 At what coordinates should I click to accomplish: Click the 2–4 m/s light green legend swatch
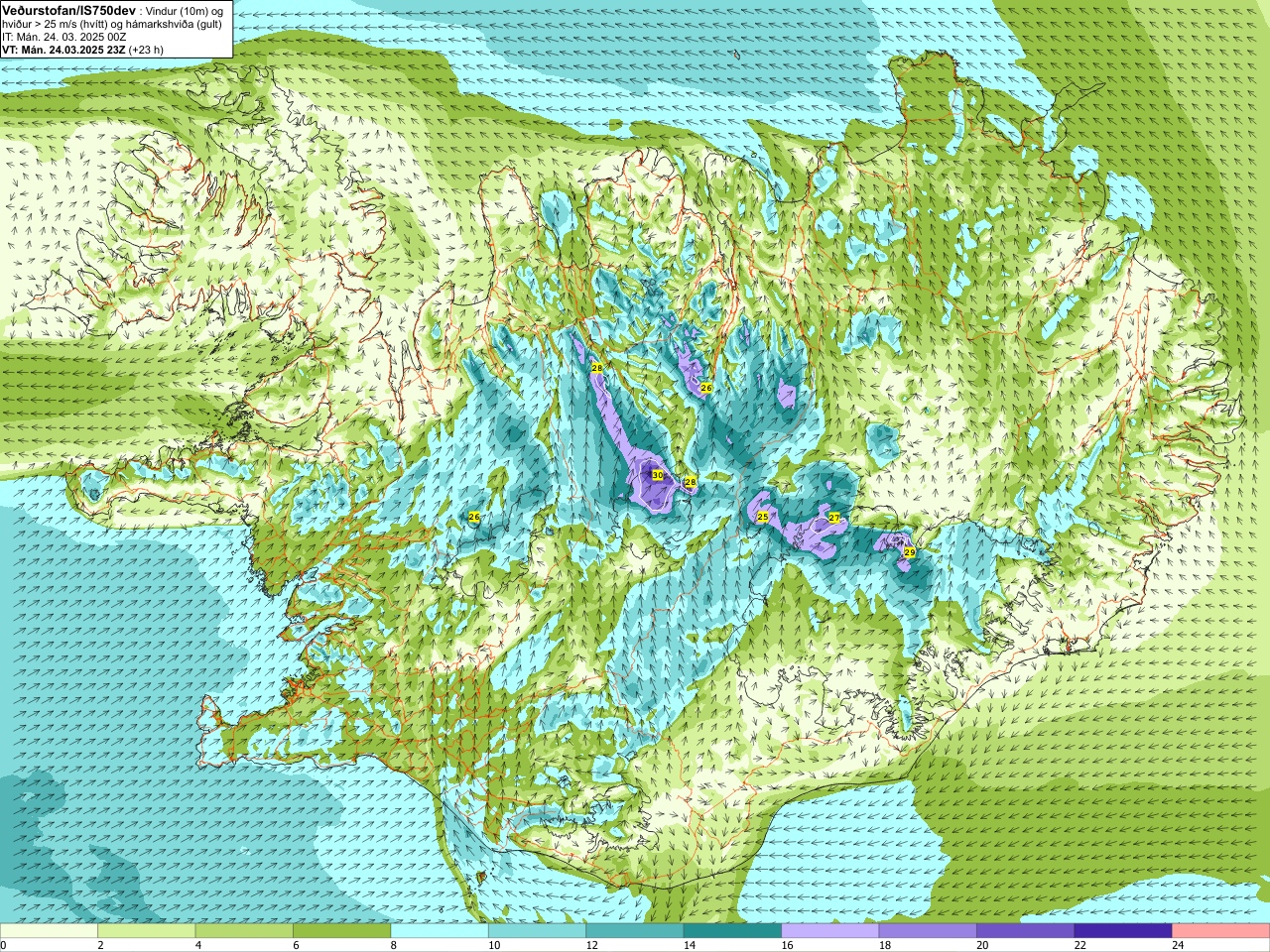click(146, 931)
